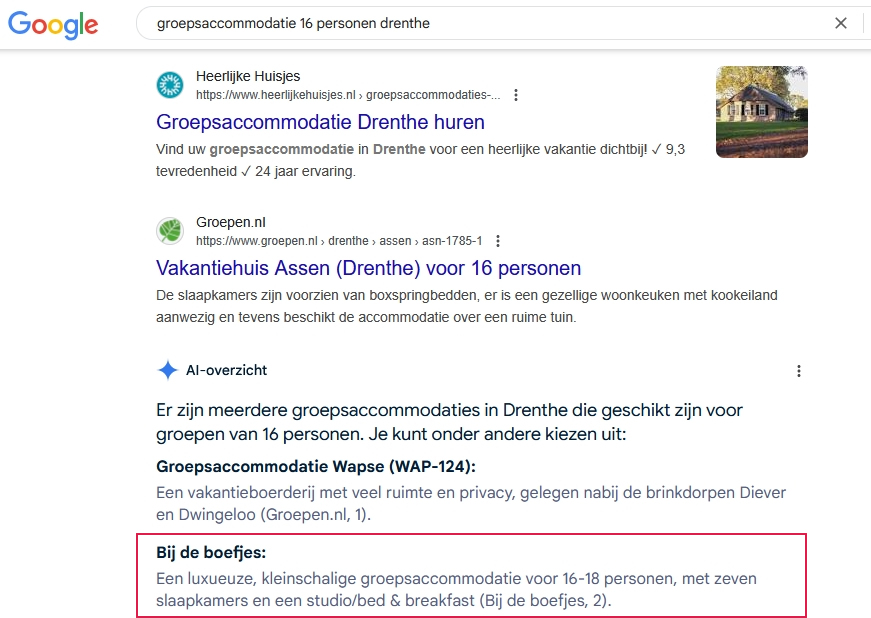Open 'Vakantiehuis Assen (Drenthe) voor 16 personen'
Screen dimensions: 871x618
[x=368, y=268]
